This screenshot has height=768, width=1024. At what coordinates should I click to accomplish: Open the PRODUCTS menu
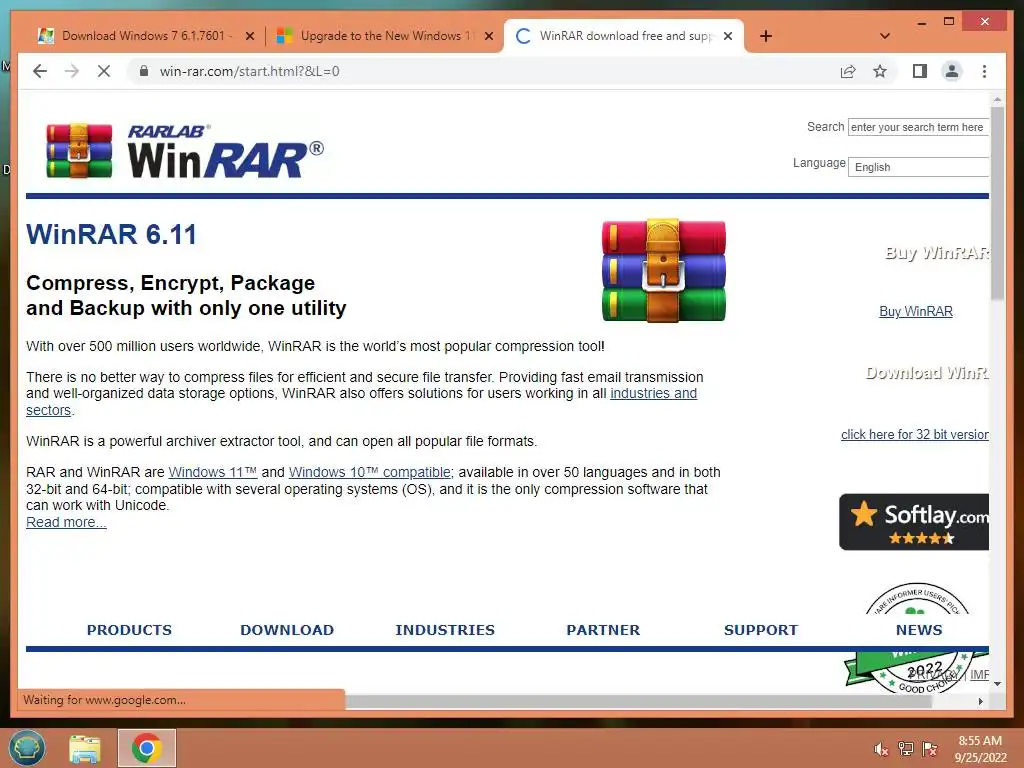[x=129, y=630]
